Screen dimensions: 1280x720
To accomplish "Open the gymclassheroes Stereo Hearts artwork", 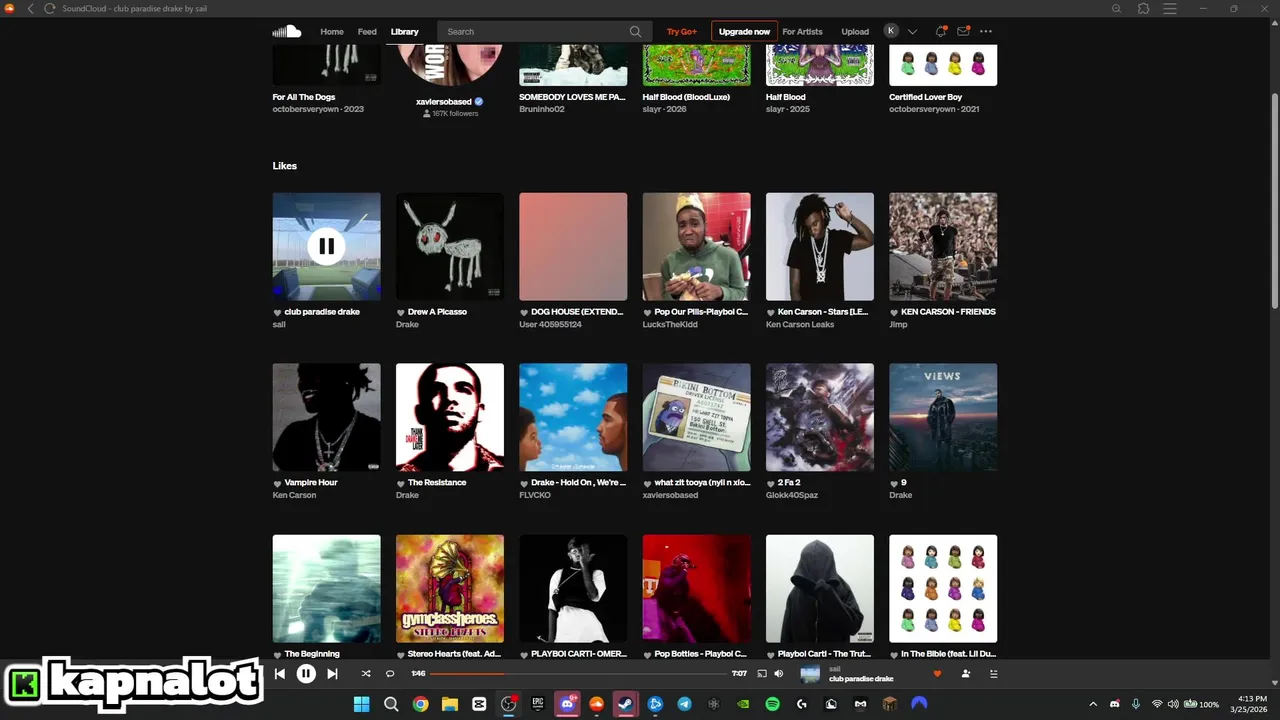I will [x=450, y=588].
